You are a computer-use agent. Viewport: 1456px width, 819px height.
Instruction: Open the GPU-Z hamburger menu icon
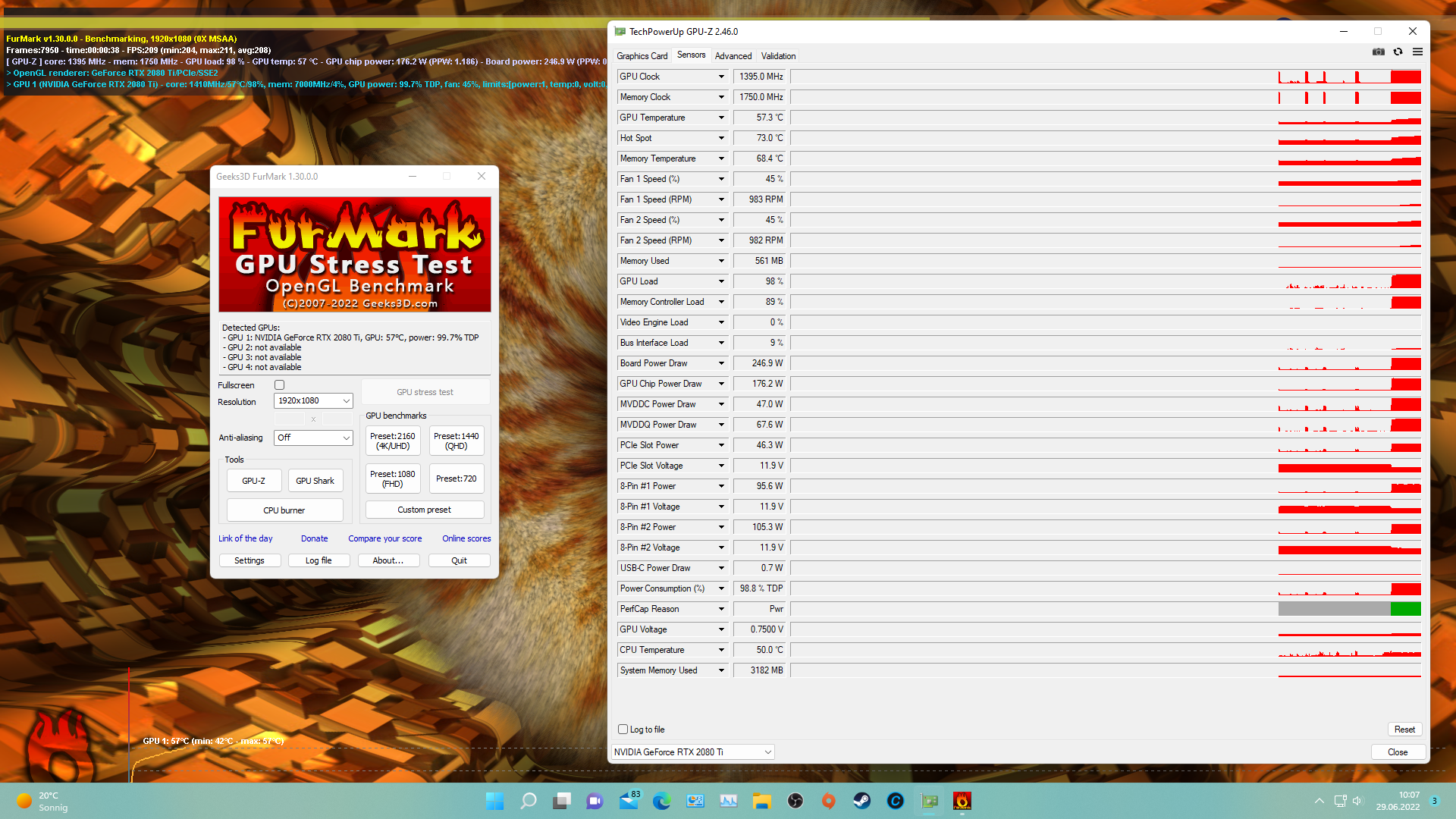click(x=1417, y=52)
